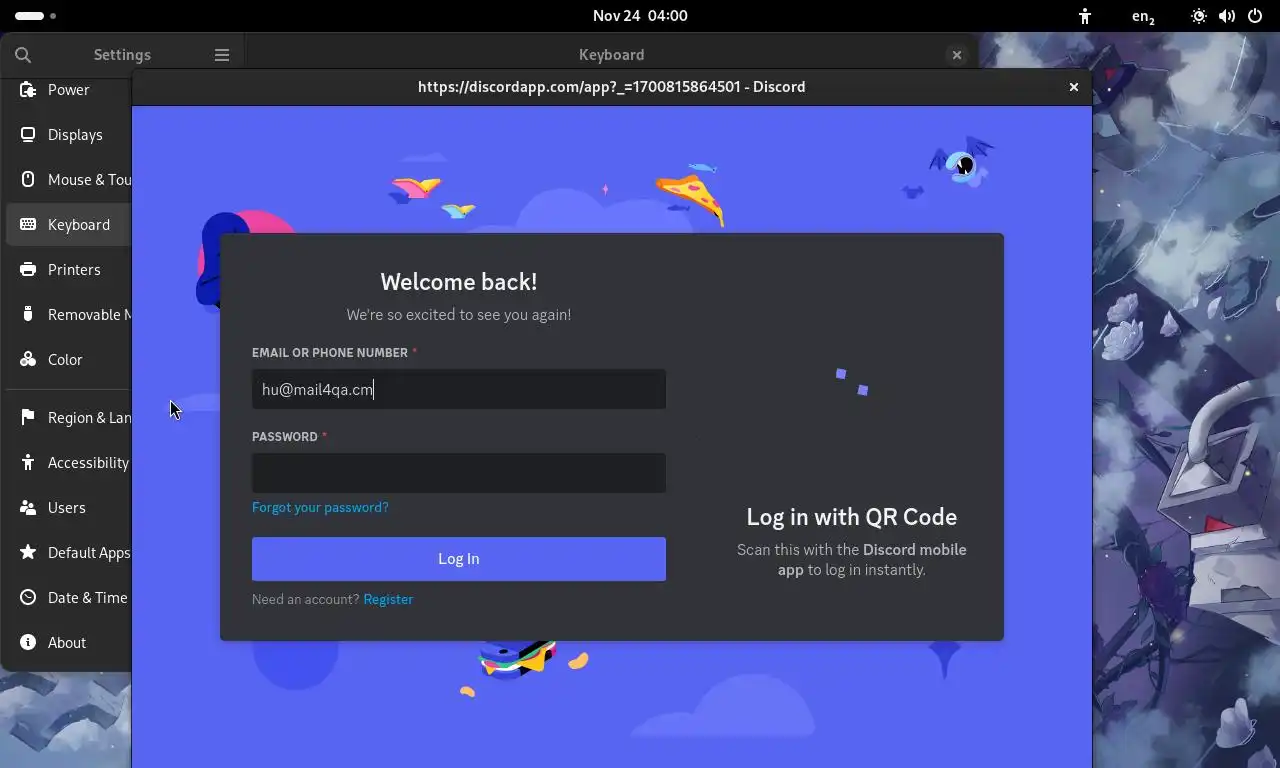Close the Settings Keyboard window
The image size is (1280, 768).
point(957,55)
